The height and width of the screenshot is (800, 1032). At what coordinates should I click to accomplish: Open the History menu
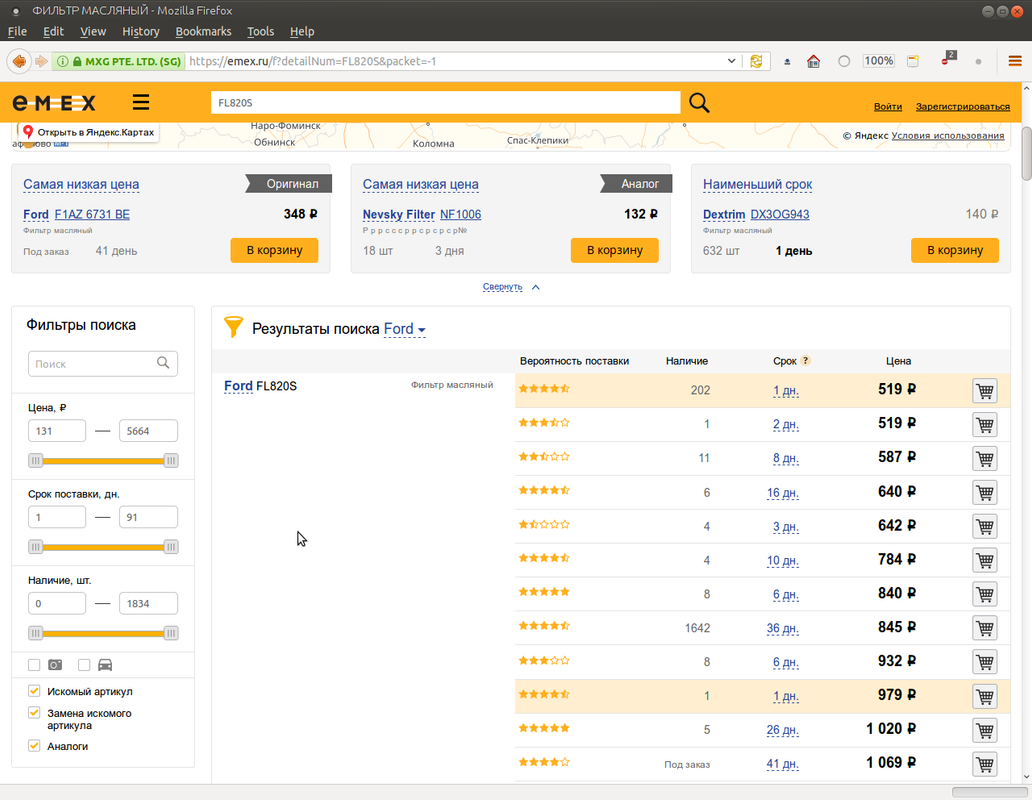(141, 32)
